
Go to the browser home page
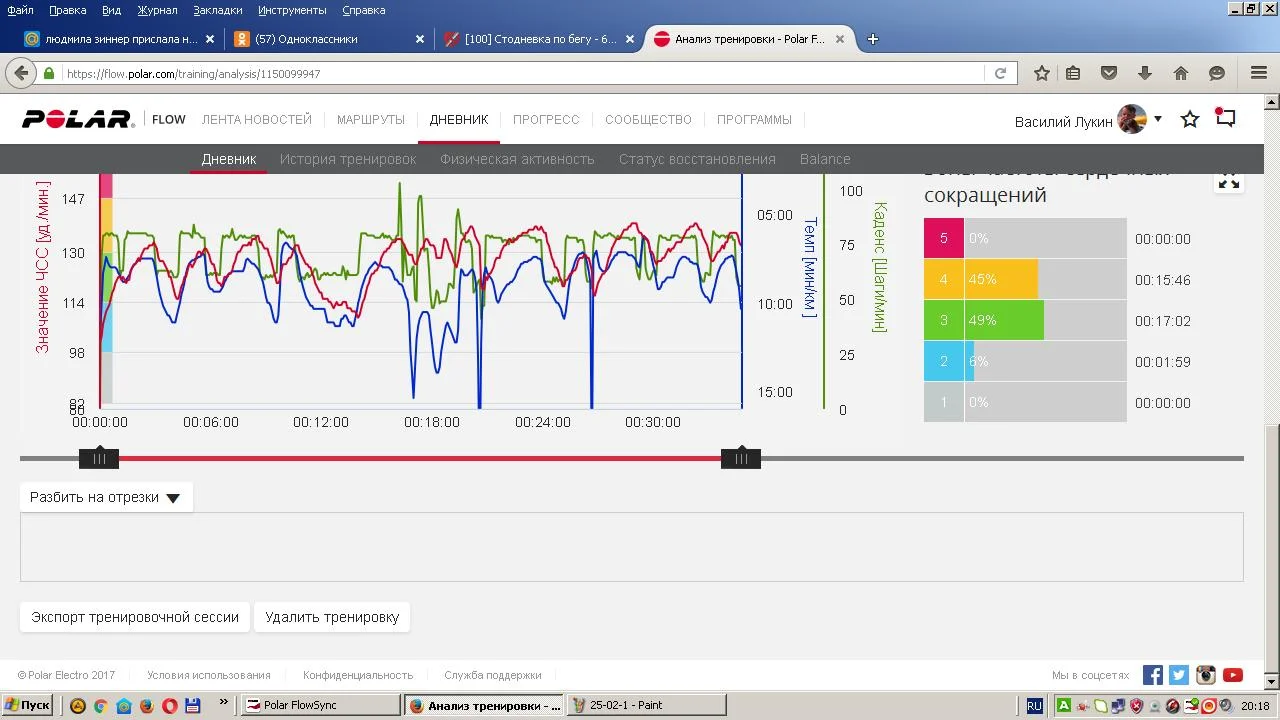tap(1181, 73)
